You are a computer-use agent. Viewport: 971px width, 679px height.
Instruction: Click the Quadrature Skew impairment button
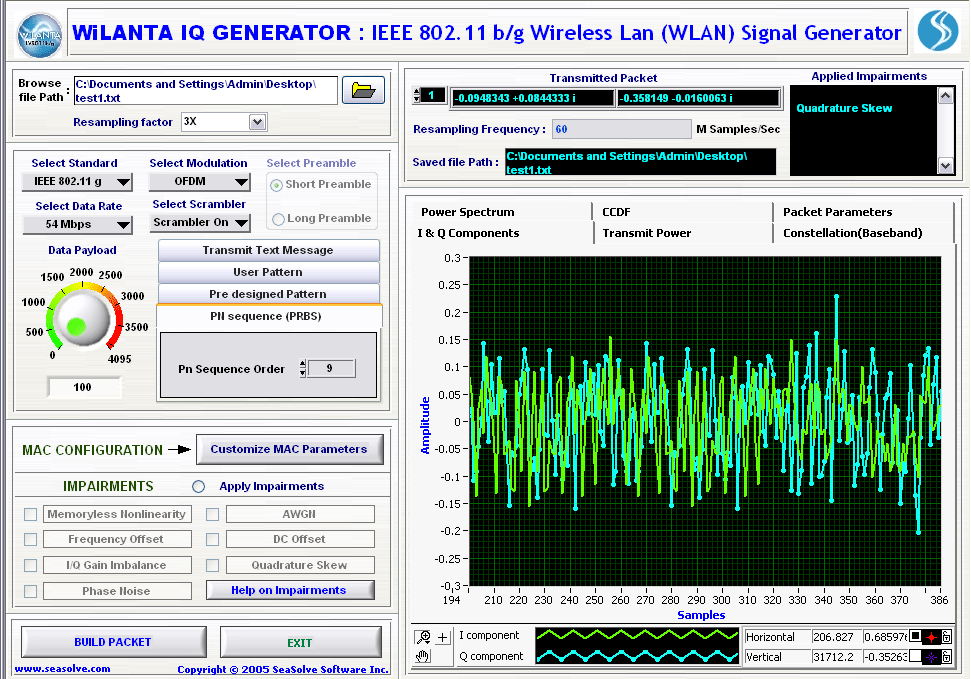click(300, 565)
